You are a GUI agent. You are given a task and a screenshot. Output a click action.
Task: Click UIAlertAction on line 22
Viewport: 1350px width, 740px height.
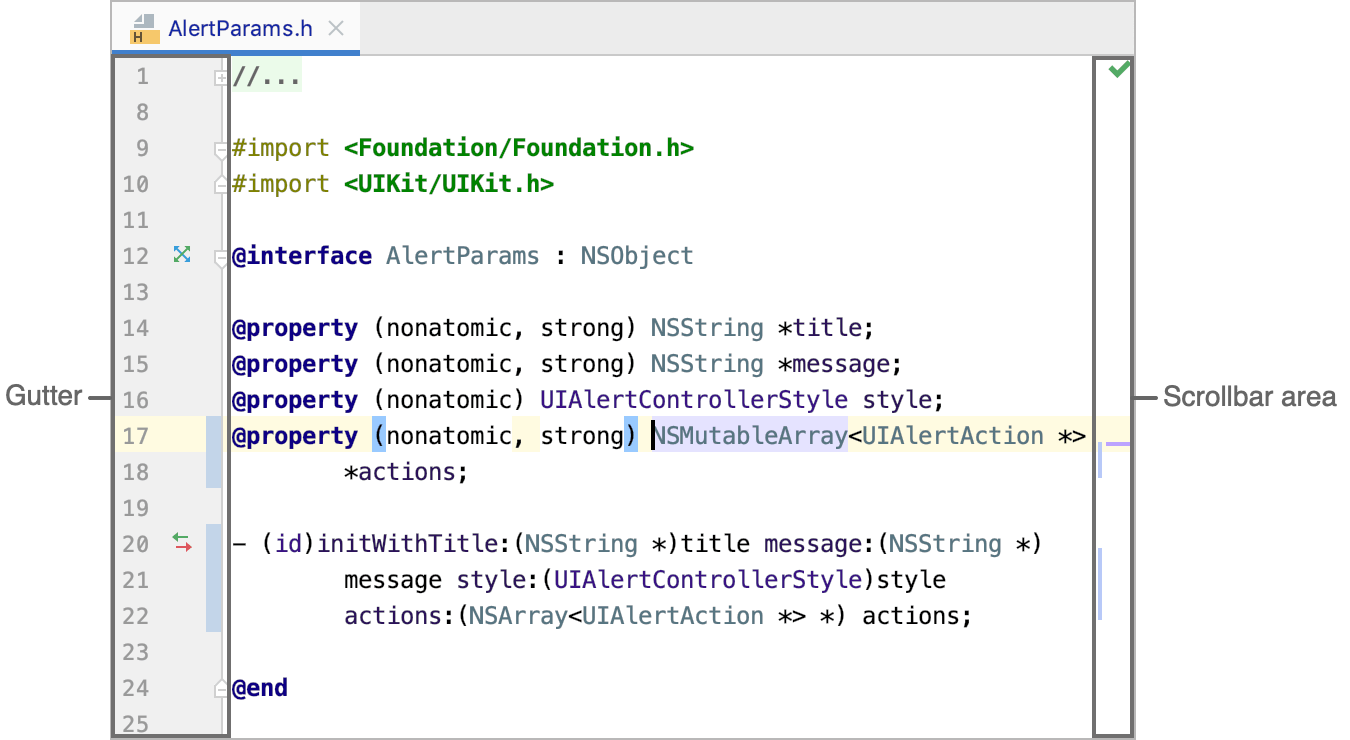pos(673,616)
